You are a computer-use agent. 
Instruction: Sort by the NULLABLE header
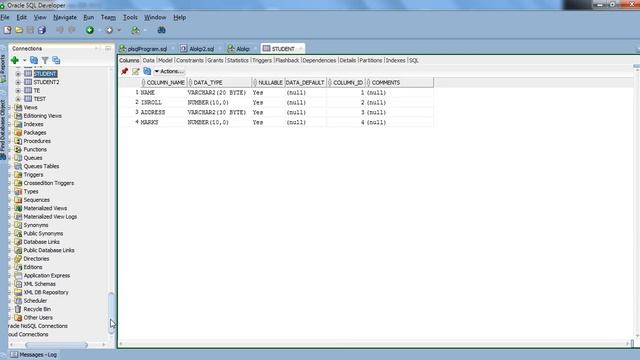pyautogui.click(x=268, y=82)
